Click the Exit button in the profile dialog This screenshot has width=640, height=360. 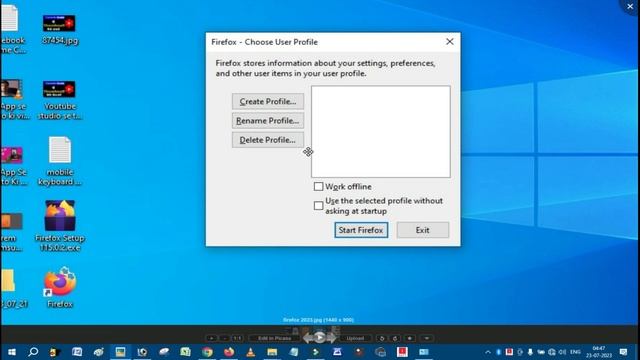[x=422, y=230]
